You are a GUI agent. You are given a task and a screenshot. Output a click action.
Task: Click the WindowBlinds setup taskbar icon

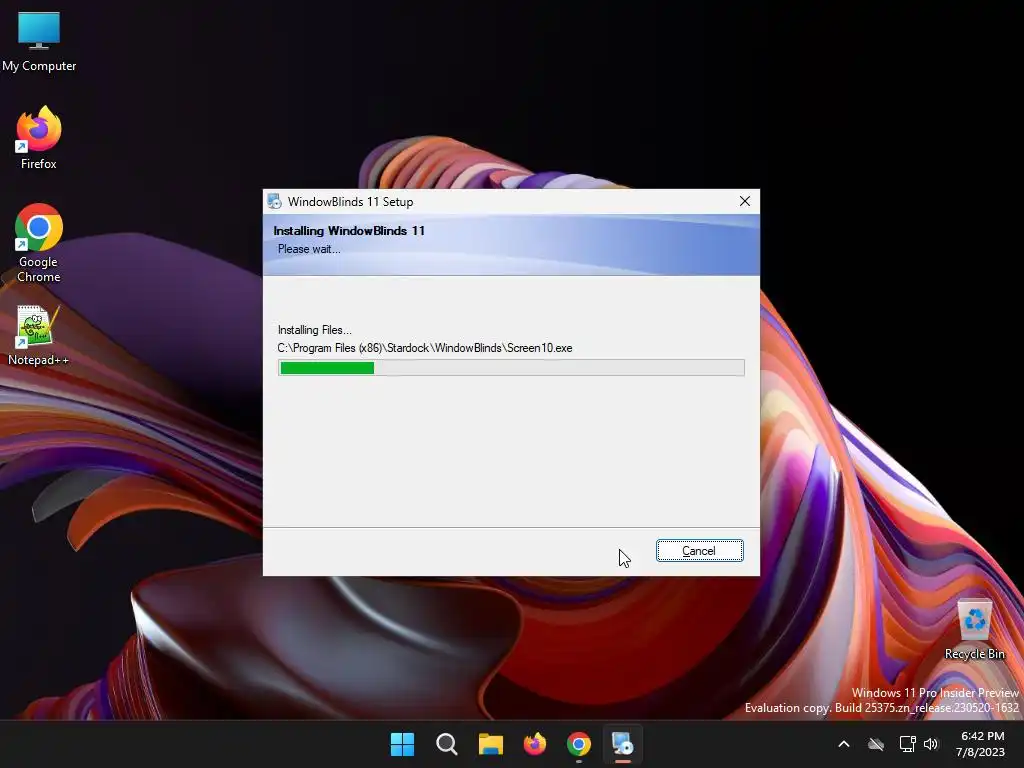pos(622,744)
